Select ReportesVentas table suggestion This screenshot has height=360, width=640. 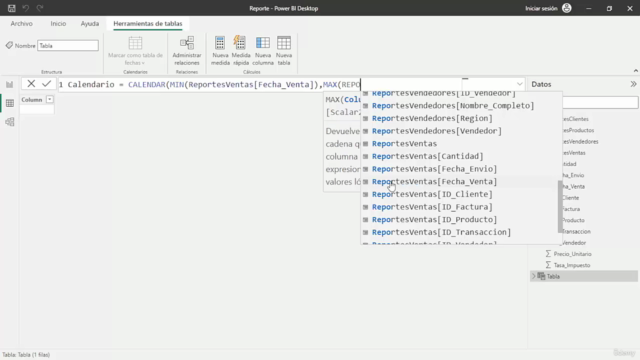pos(404,144)
